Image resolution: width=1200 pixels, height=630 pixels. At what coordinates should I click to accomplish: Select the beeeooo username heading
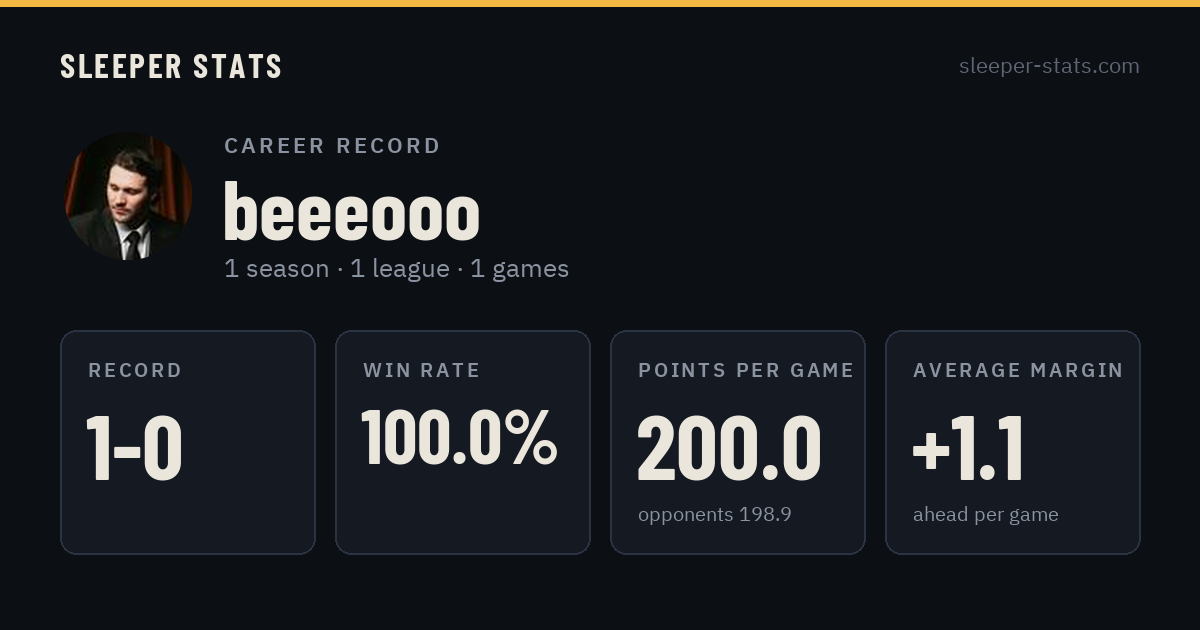[351, 211]
